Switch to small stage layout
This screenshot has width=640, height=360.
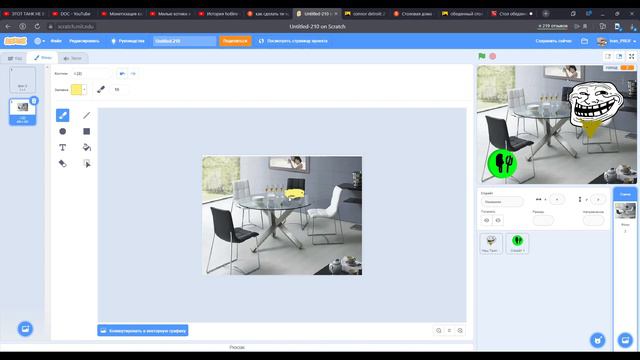click(x=608, y=56)
